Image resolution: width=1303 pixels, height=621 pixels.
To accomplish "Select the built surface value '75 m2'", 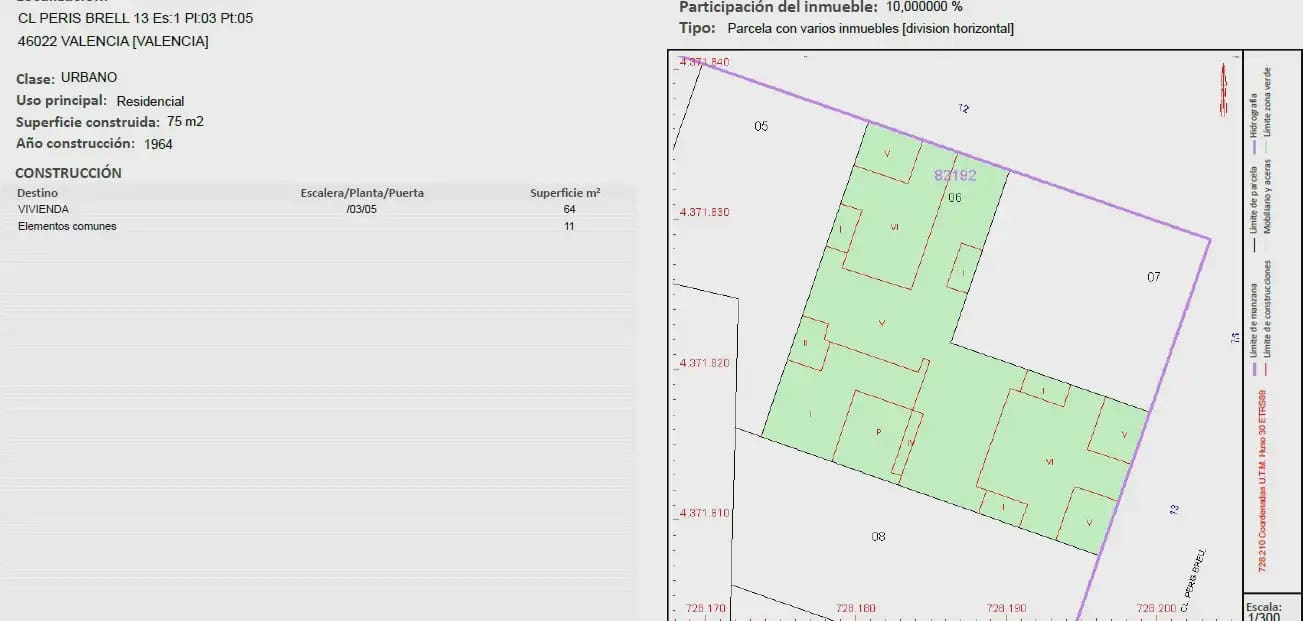I will [x=185, y=121].
